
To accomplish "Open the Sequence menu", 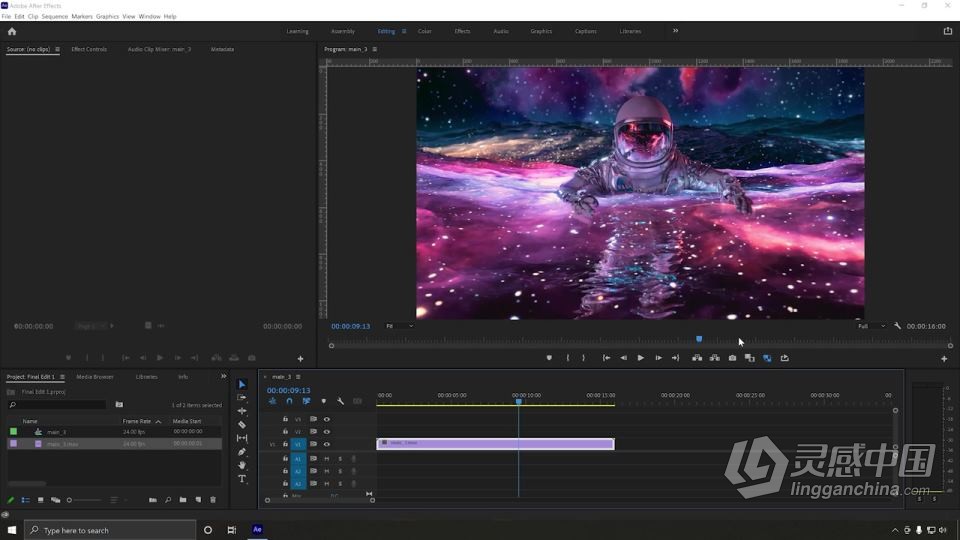I will pyautogui.click(x=54, y=17).
